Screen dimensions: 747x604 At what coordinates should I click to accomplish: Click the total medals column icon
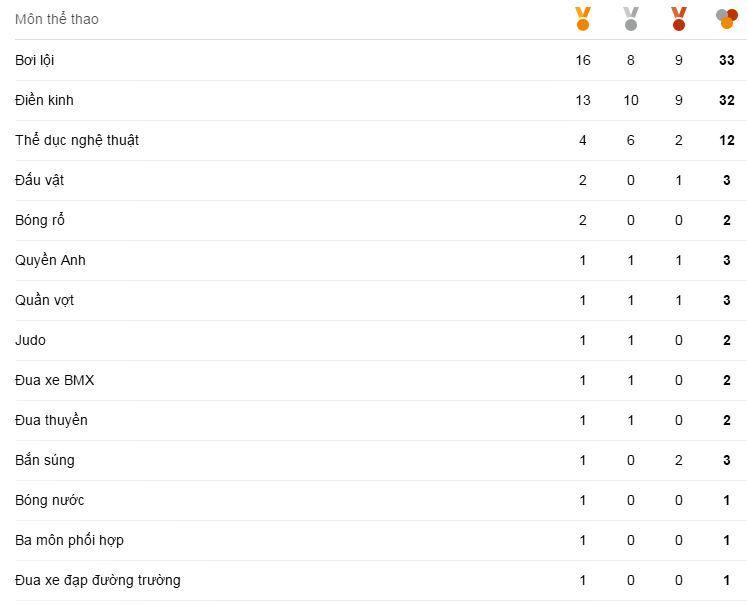(727, 18)
